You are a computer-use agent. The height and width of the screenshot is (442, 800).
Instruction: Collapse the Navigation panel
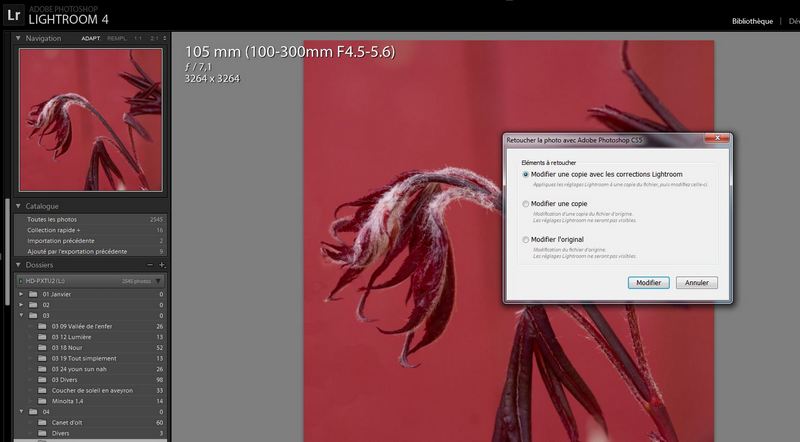click(x=18, y=38)
